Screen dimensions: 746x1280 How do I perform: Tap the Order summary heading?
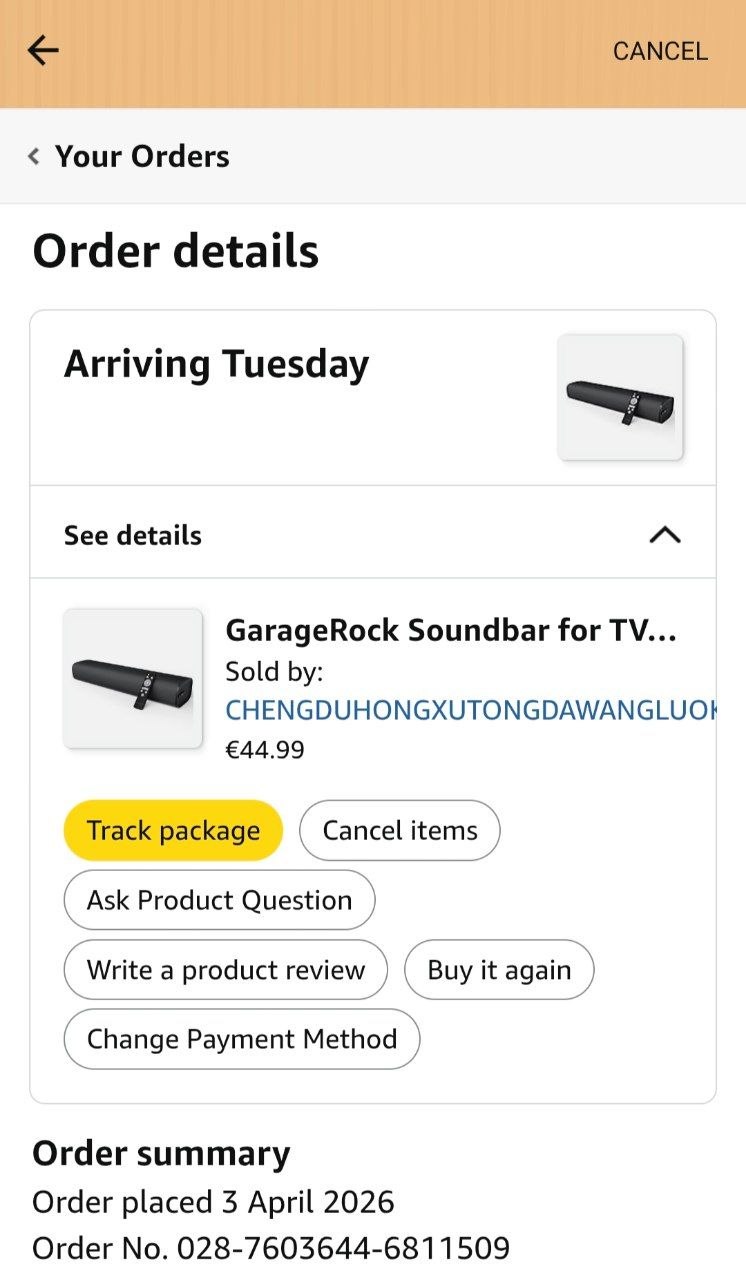click(x=161, y=1154)
